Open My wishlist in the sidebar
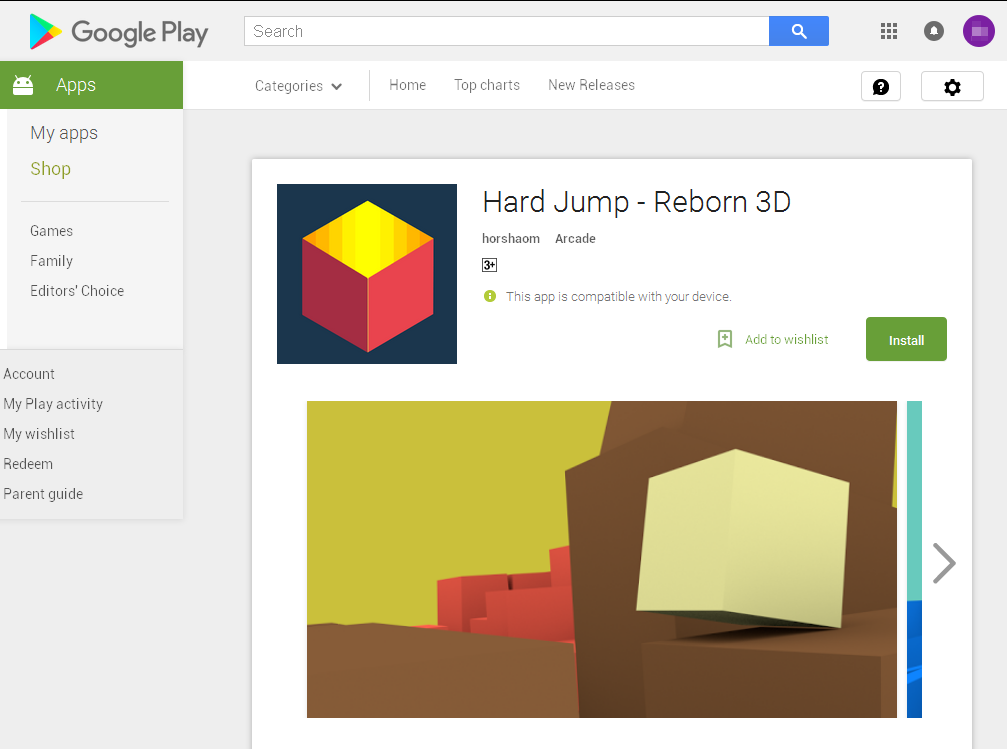The image size is (1007, 749). pos(39,434)
